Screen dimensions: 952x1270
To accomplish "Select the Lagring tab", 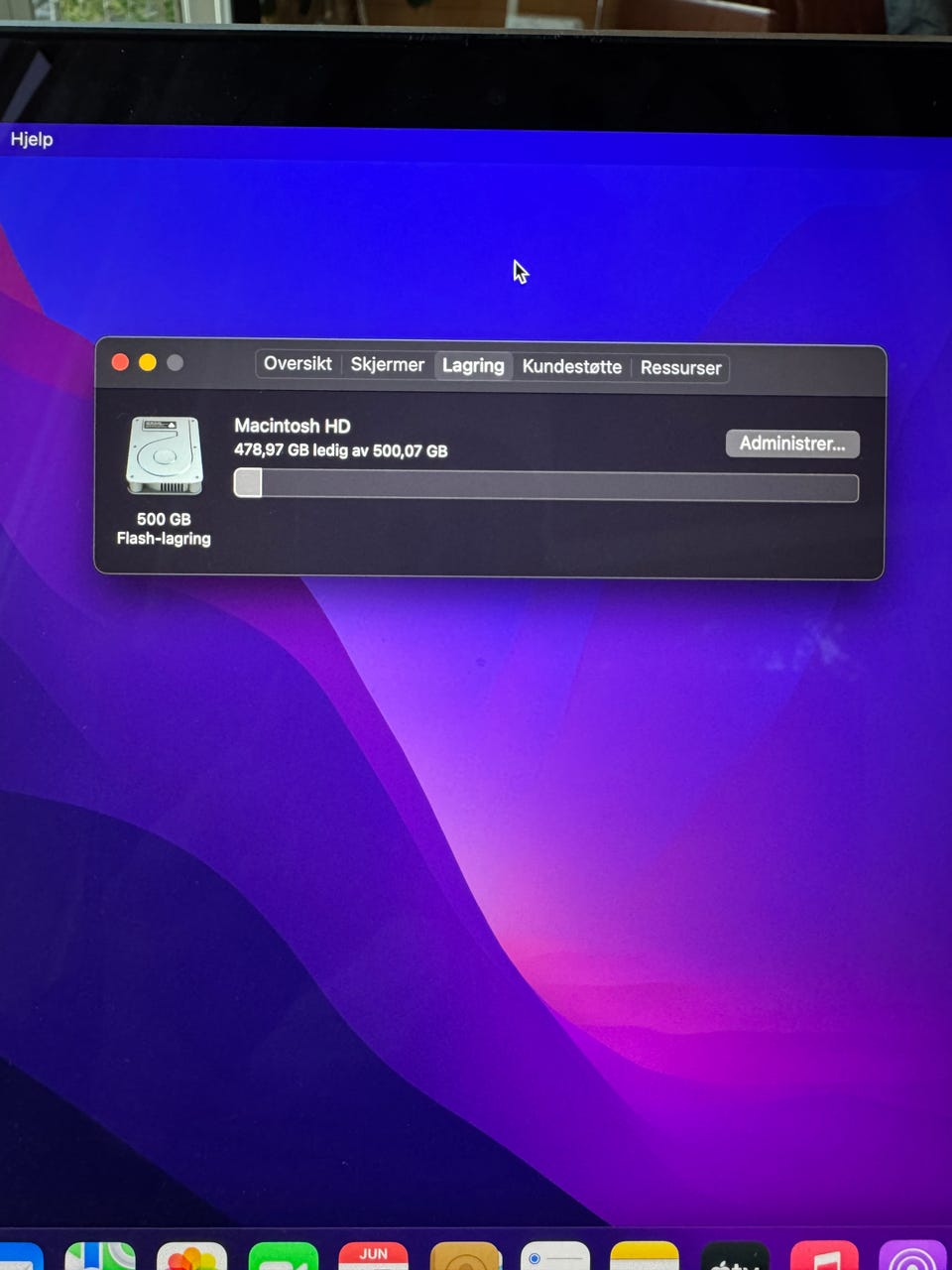I will coord(473,366).
